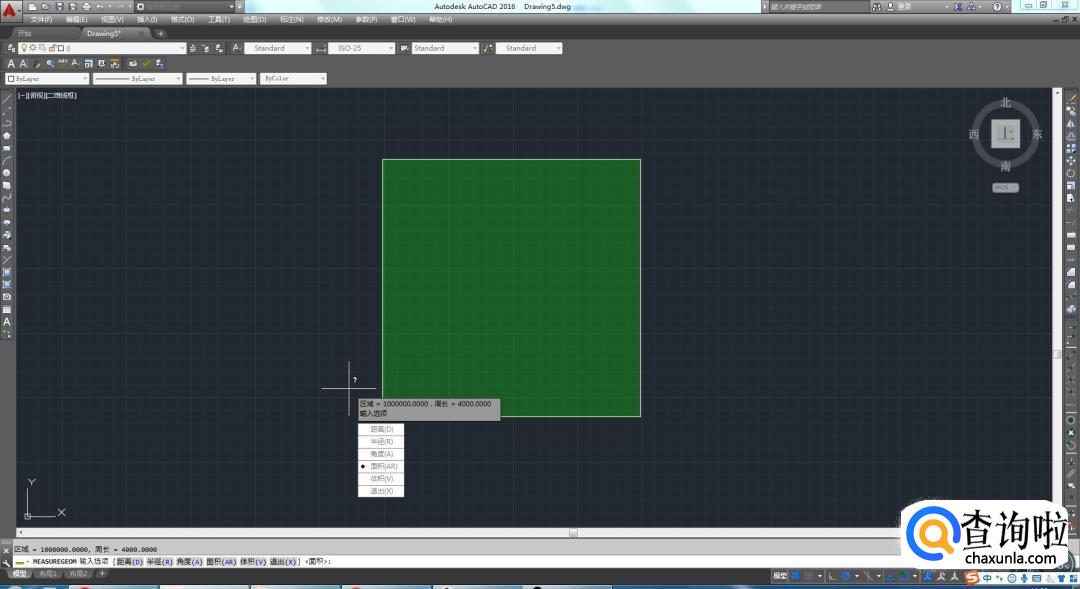Open the ByColor plot style dropdown
1080x589 pixels.
click(322, 78)
